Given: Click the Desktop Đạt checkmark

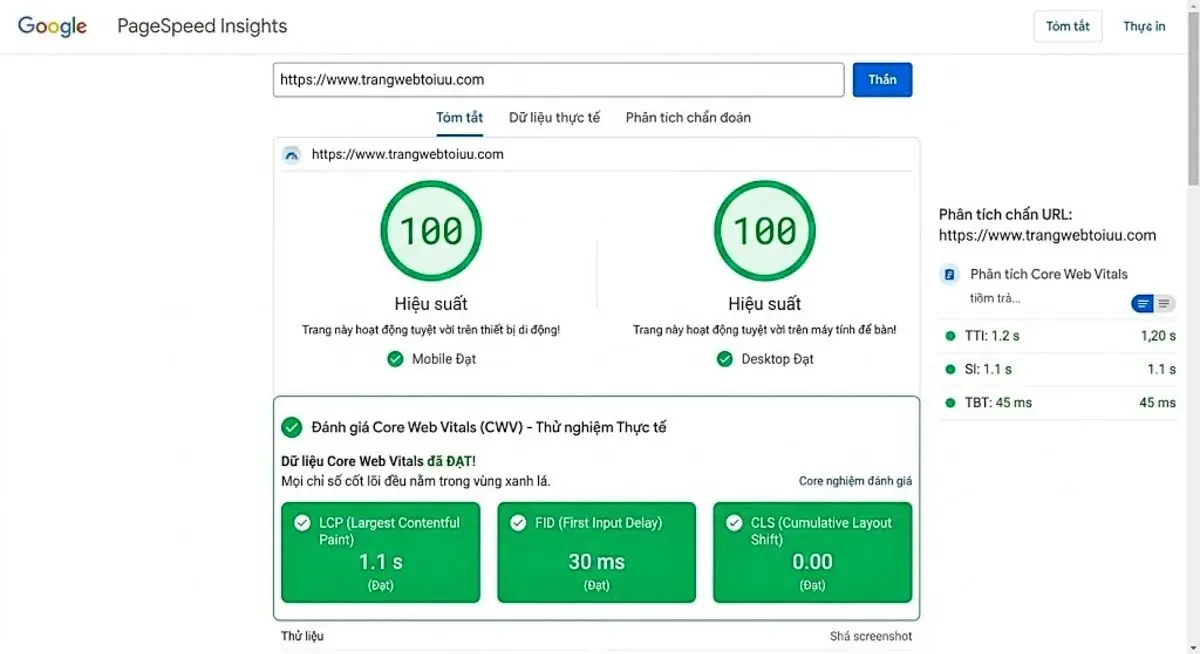Looking at the screenshot, I should tap(724, 359).
